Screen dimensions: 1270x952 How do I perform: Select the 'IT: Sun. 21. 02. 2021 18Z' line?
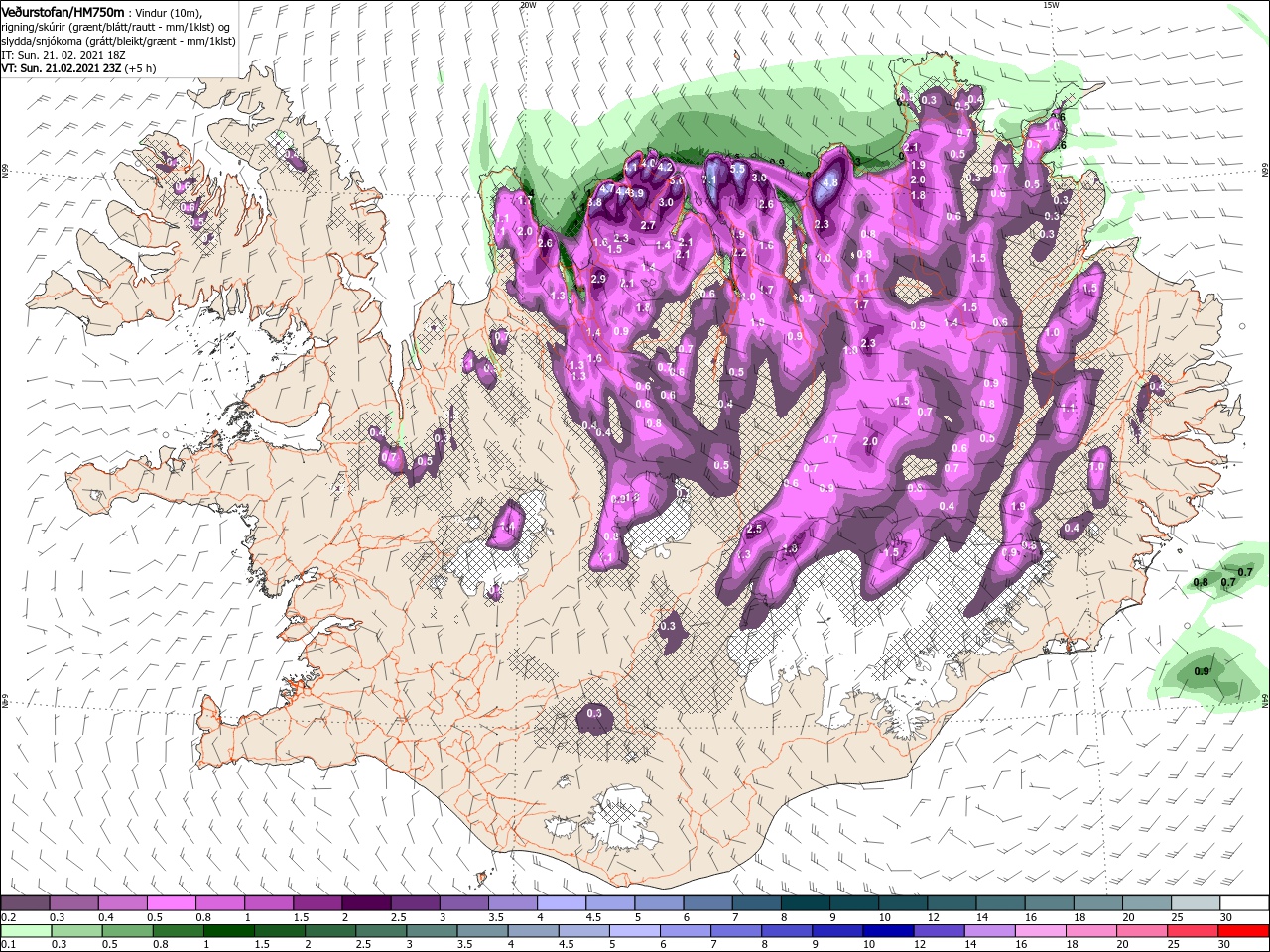(63, 55)
